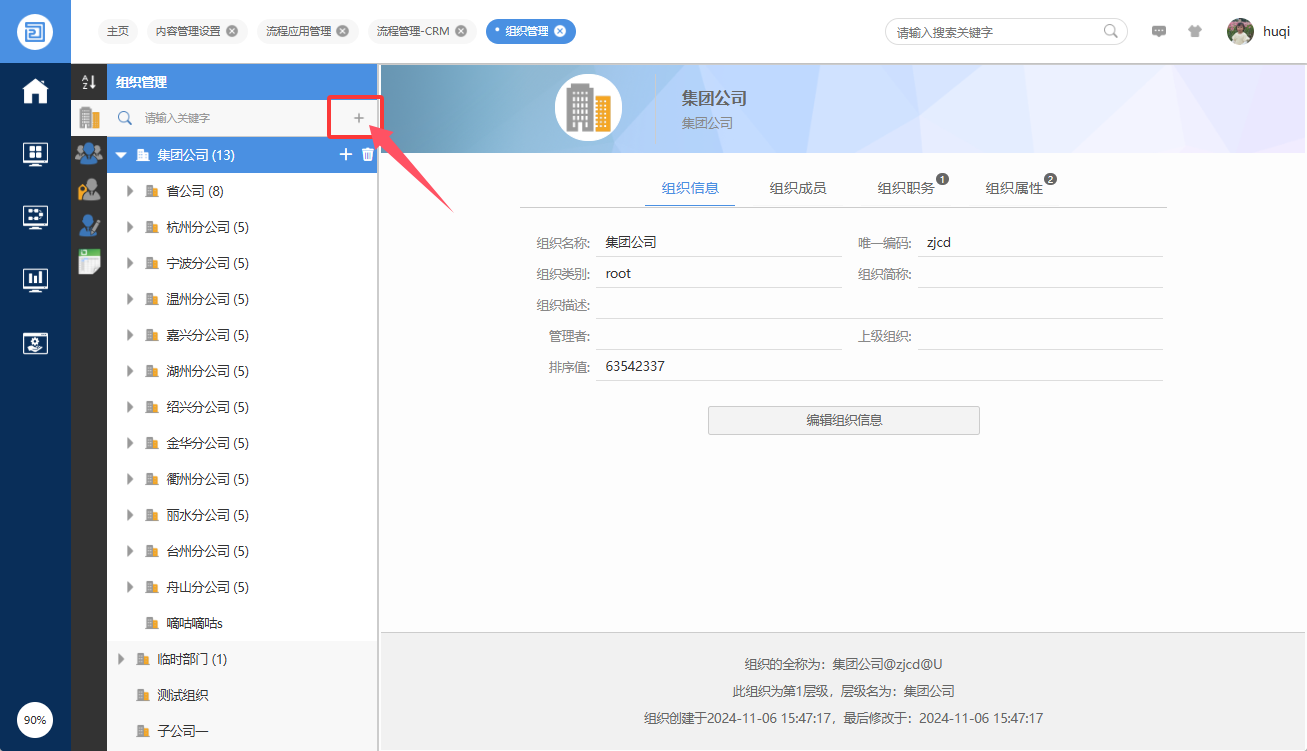Screen dimensions: 1307x751
Task: Open the huqi user avatar
Action: point(1240,31)
